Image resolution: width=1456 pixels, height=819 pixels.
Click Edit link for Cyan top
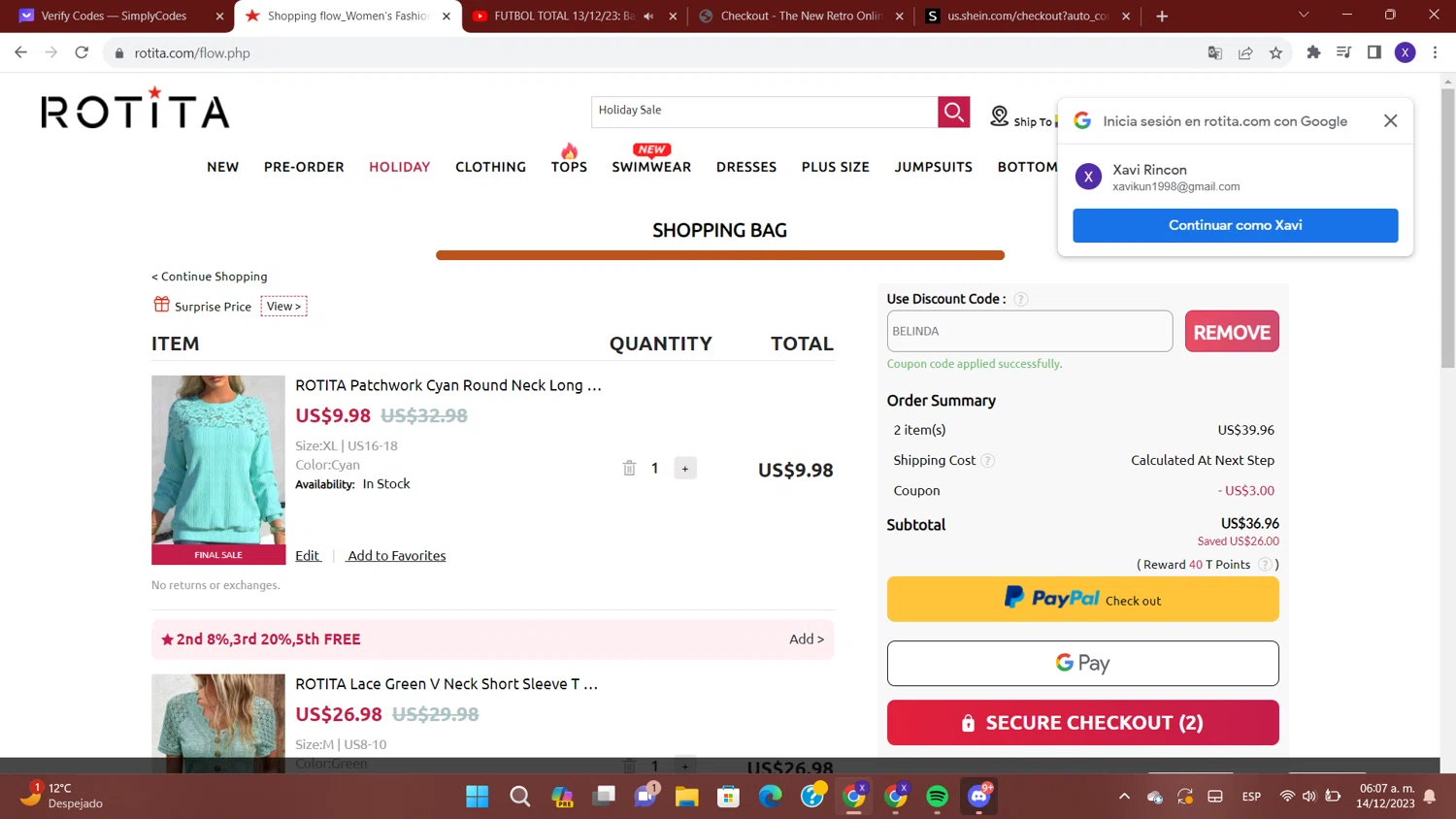[307, 556]
